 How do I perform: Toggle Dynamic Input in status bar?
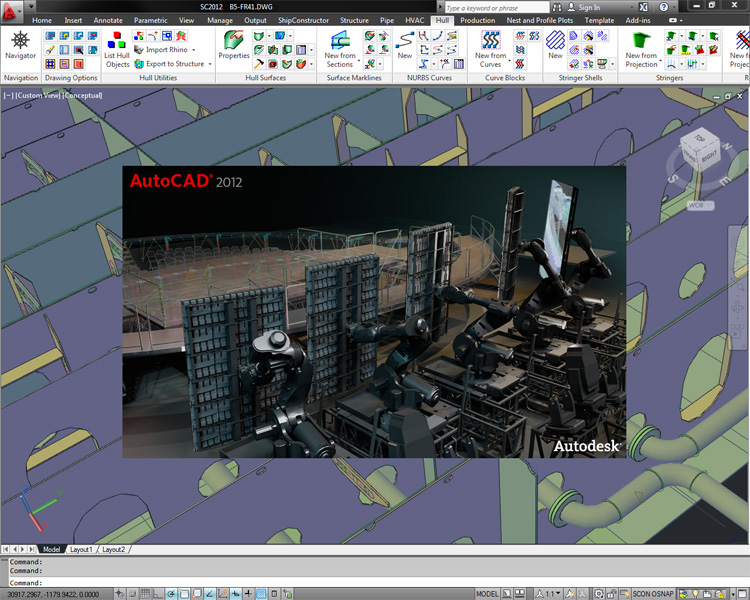(235, 594)
